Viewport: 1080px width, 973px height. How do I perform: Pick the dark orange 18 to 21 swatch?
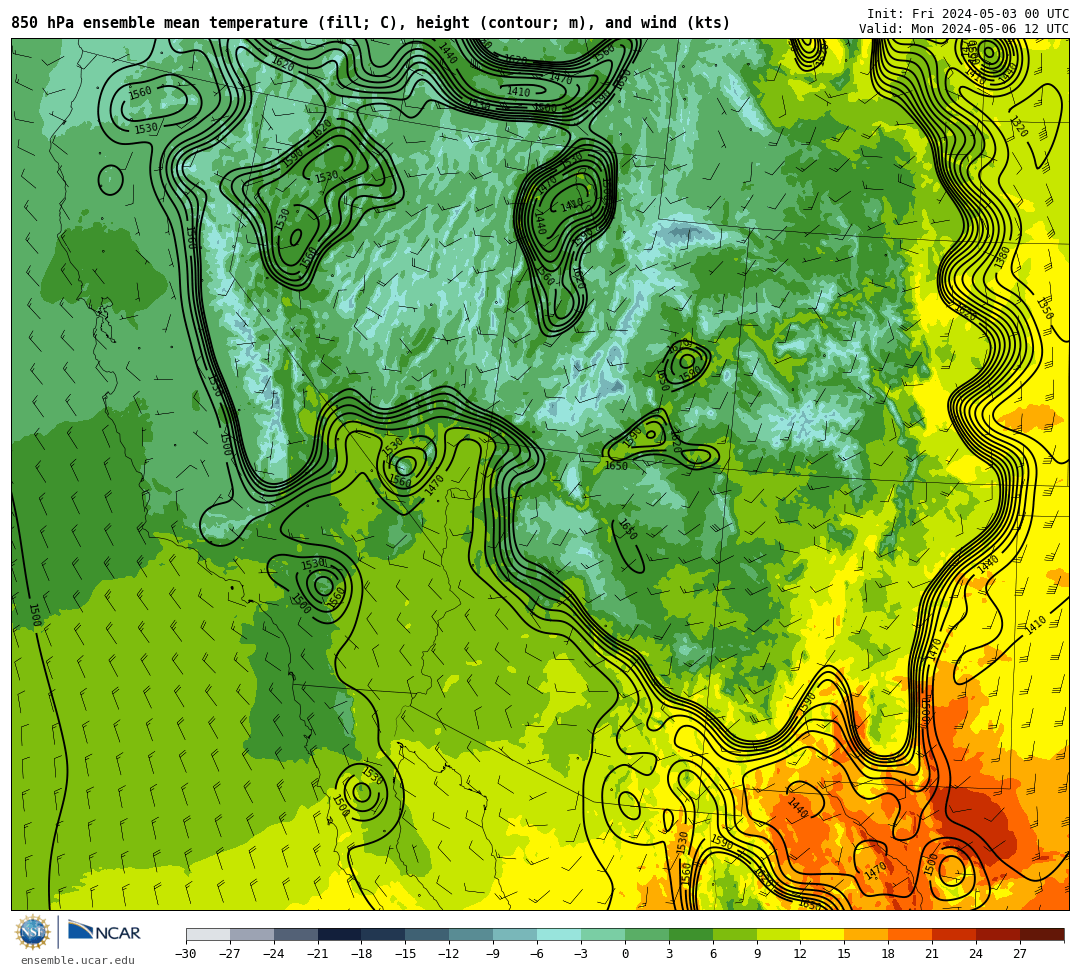(911, 934)
